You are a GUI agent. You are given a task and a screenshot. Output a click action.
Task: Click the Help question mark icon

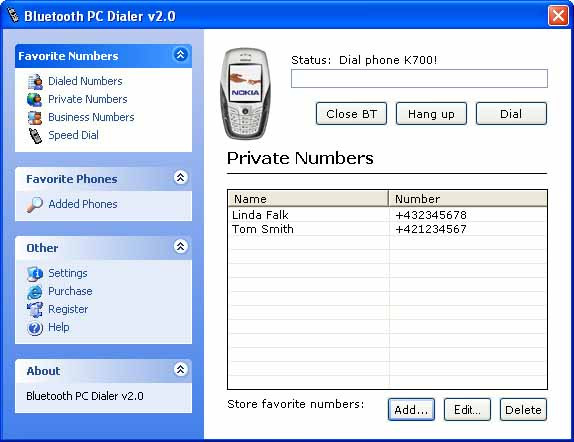point(35,328)
